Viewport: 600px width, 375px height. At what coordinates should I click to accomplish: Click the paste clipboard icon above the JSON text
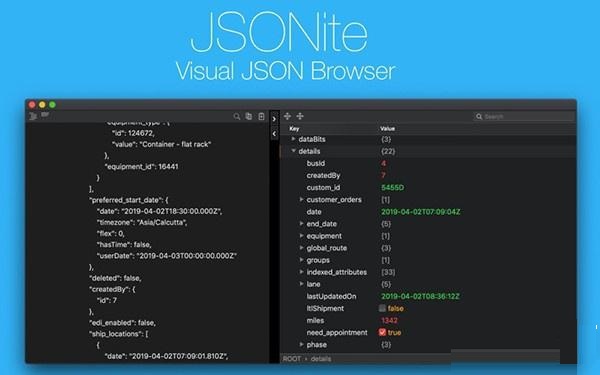(261, 116)
